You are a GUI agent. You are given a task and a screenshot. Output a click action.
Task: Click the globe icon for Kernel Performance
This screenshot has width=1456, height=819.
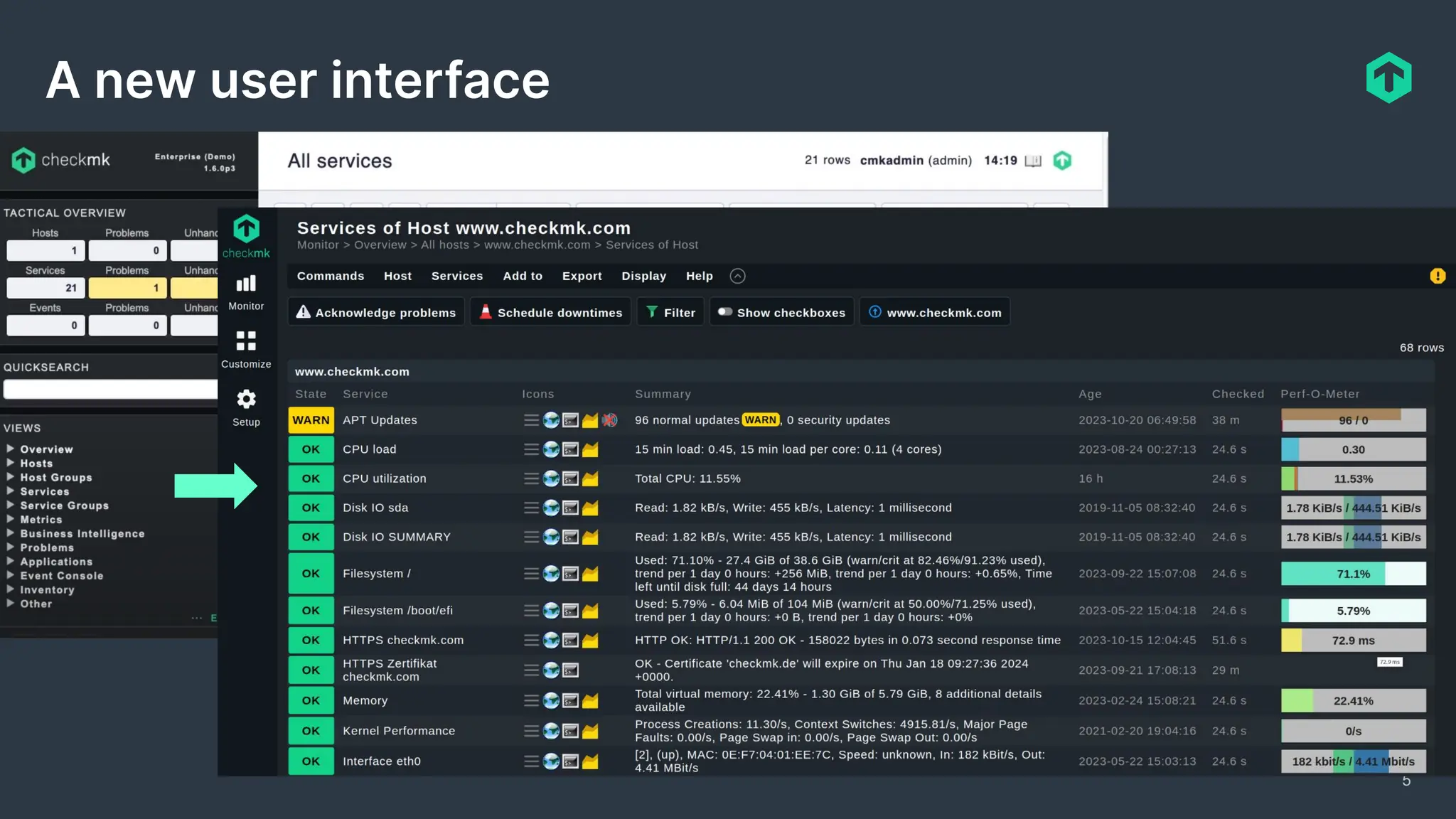[x=551, y=731]
